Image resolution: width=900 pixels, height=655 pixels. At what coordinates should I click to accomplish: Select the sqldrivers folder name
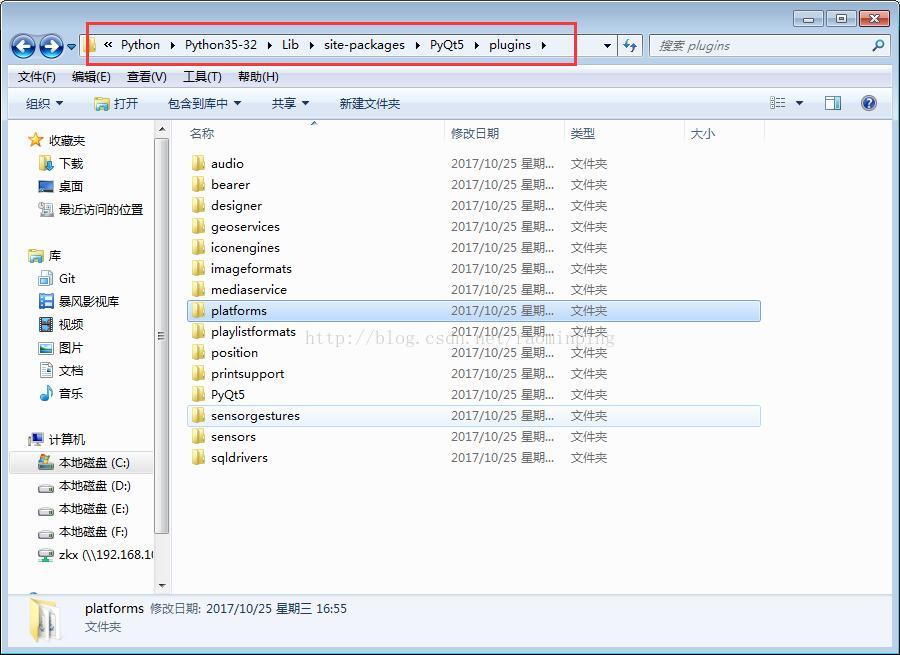[239, 458]
